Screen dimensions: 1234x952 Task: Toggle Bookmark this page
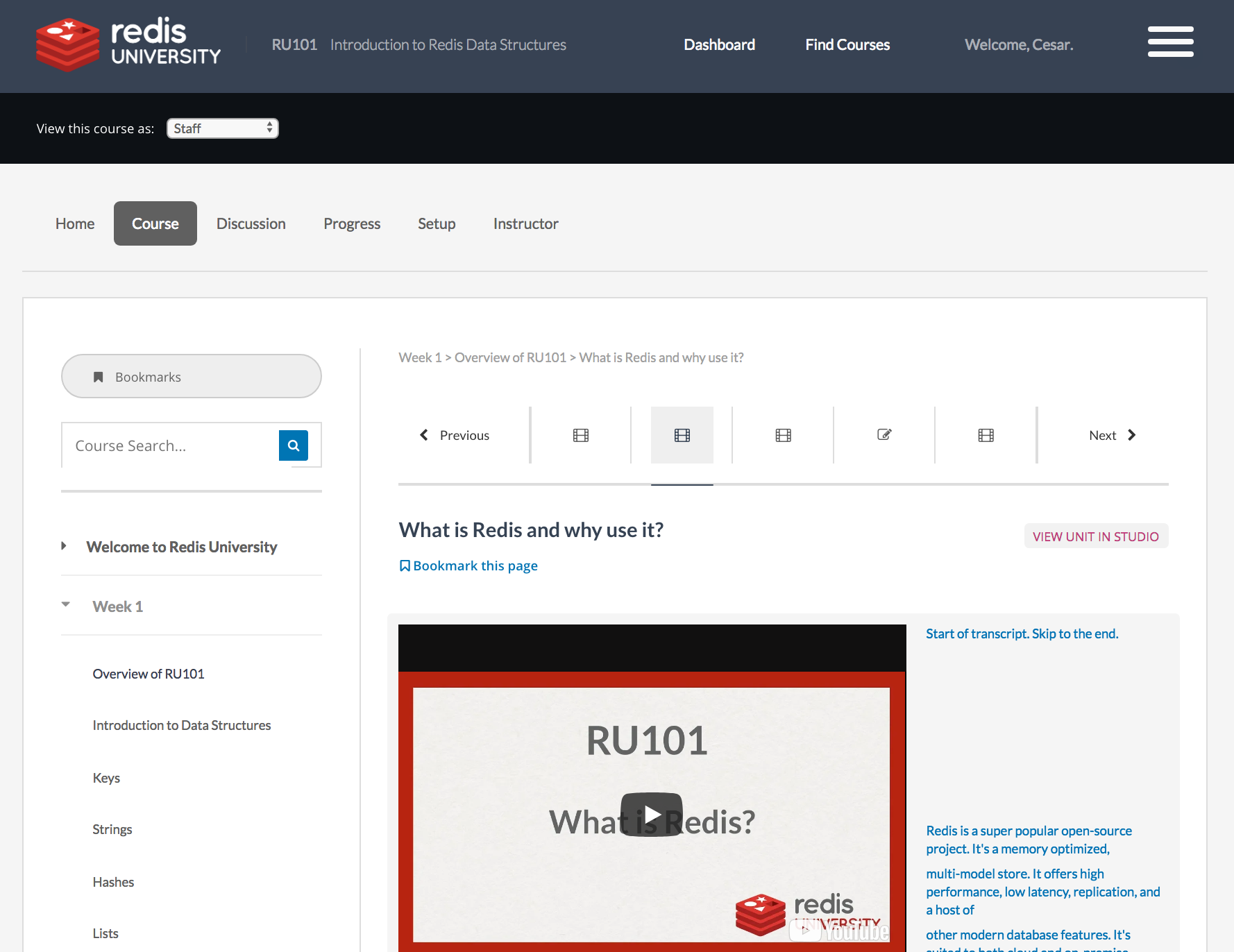(468, 566)
